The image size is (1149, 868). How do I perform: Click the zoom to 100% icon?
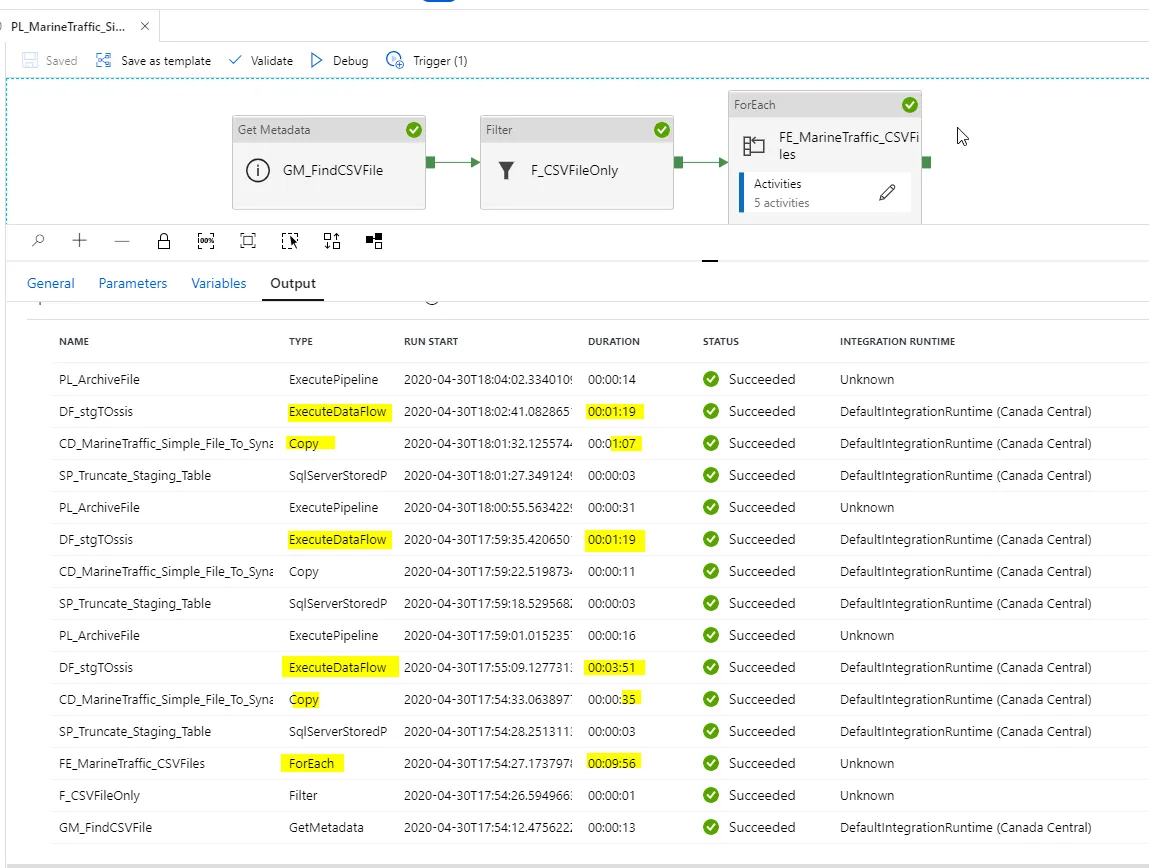pyautogui.click(x=206, y=241)
